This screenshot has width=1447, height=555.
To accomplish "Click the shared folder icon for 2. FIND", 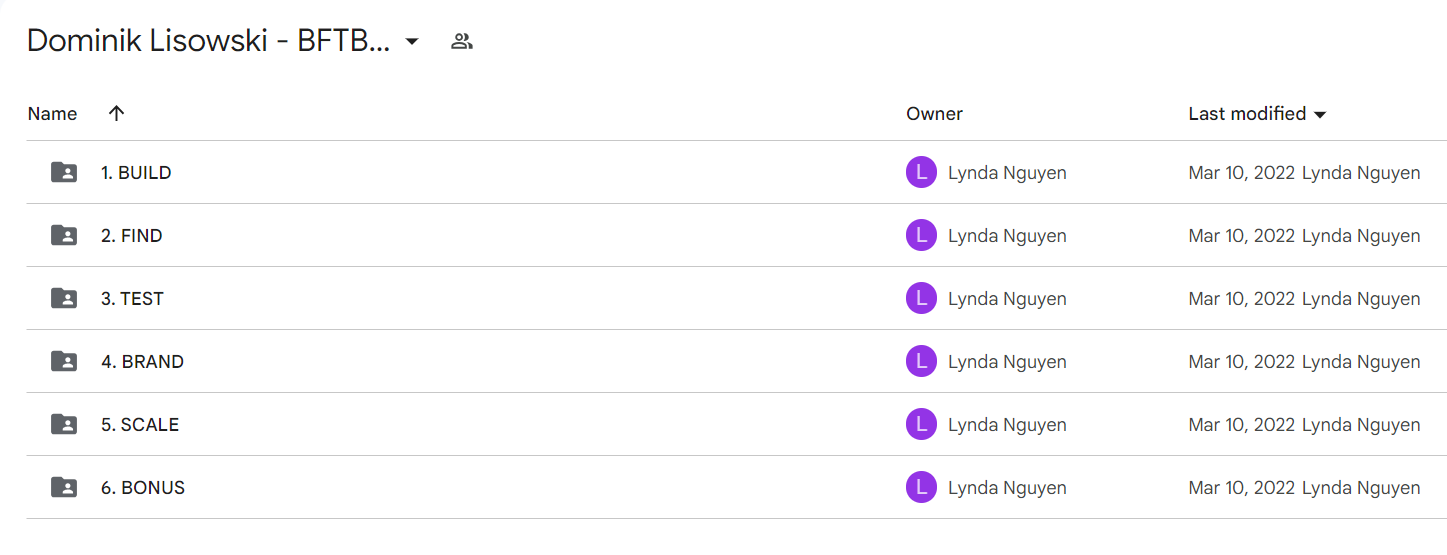I will (x=64, y=235).
